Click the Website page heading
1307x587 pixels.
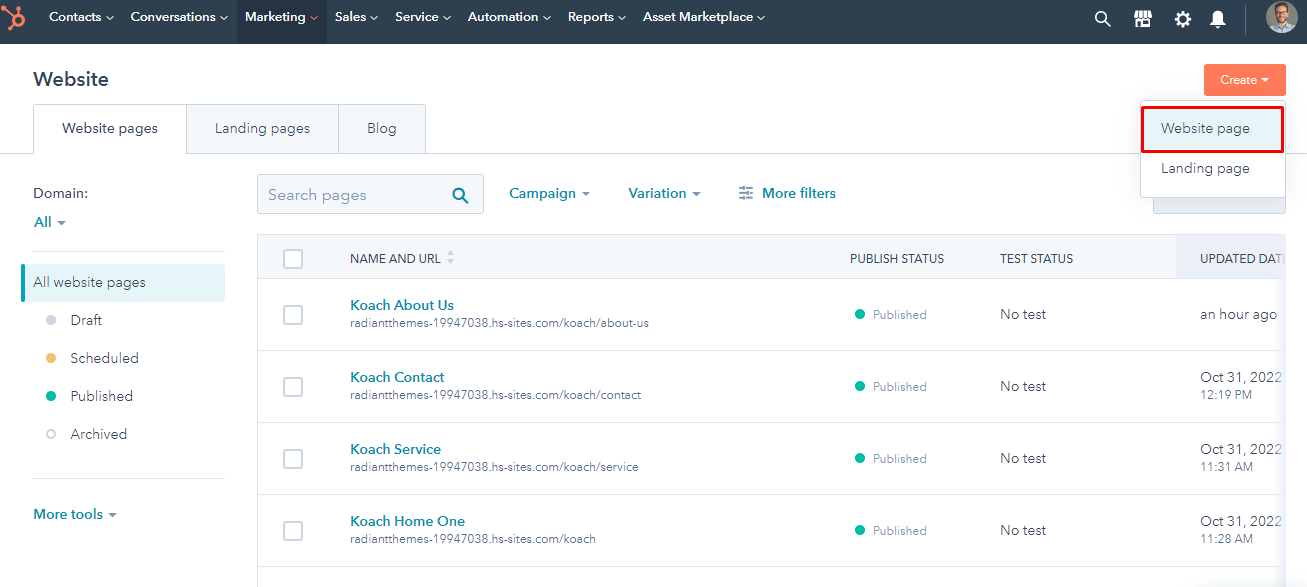[71, 80]
